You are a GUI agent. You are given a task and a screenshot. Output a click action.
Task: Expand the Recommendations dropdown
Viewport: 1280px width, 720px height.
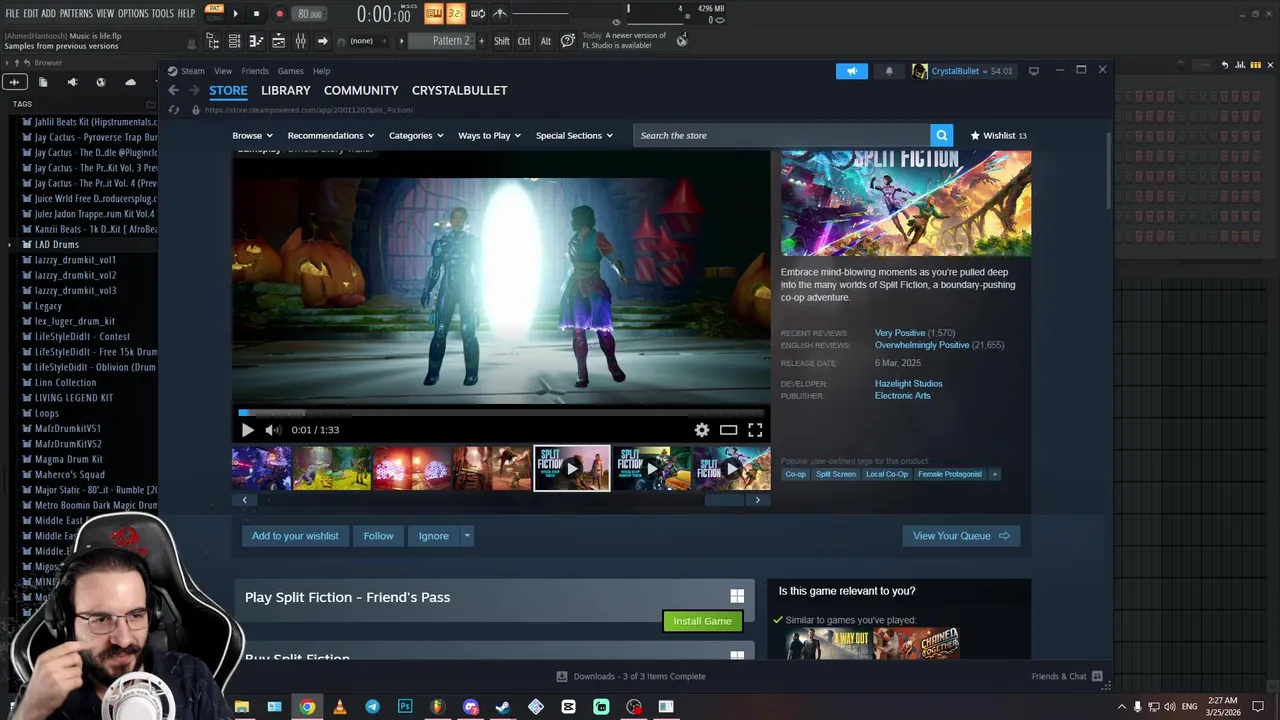tap(331, 135)
